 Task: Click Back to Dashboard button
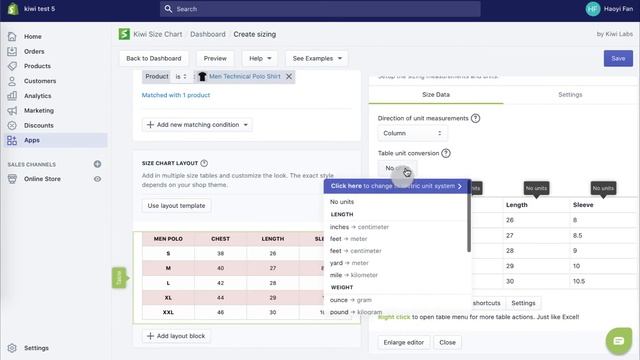[153, 58]
